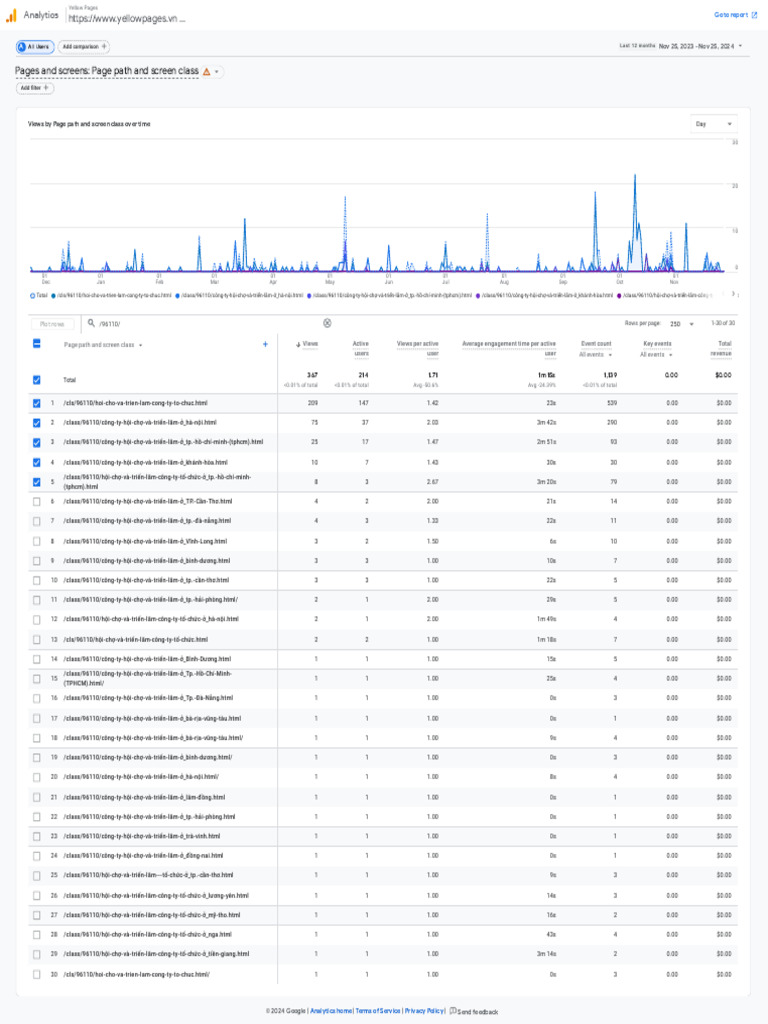Click the Views sort arrow icon

click(298, 344)
